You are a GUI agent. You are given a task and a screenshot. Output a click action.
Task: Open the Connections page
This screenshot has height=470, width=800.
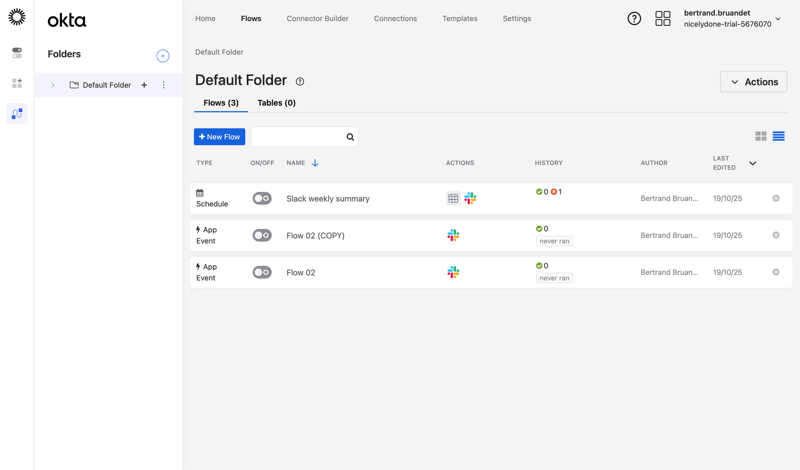click(395, 18)
